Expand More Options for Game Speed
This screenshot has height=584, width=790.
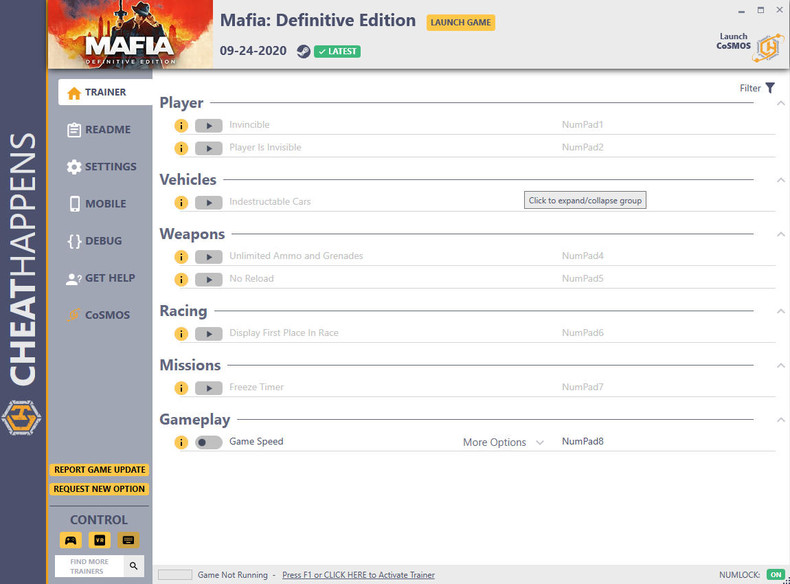(x=503, y=442)
